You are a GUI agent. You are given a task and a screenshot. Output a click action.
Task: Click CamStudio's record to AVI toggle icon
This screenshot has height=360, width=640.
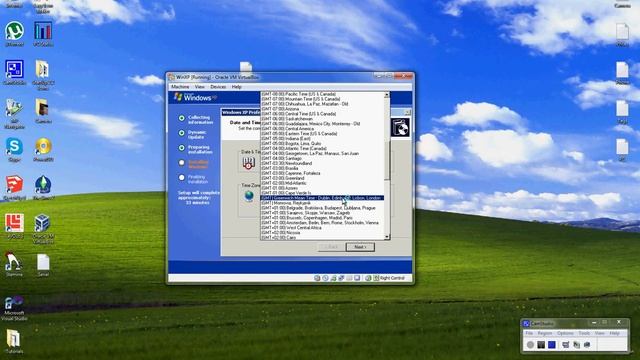[576, 345]
